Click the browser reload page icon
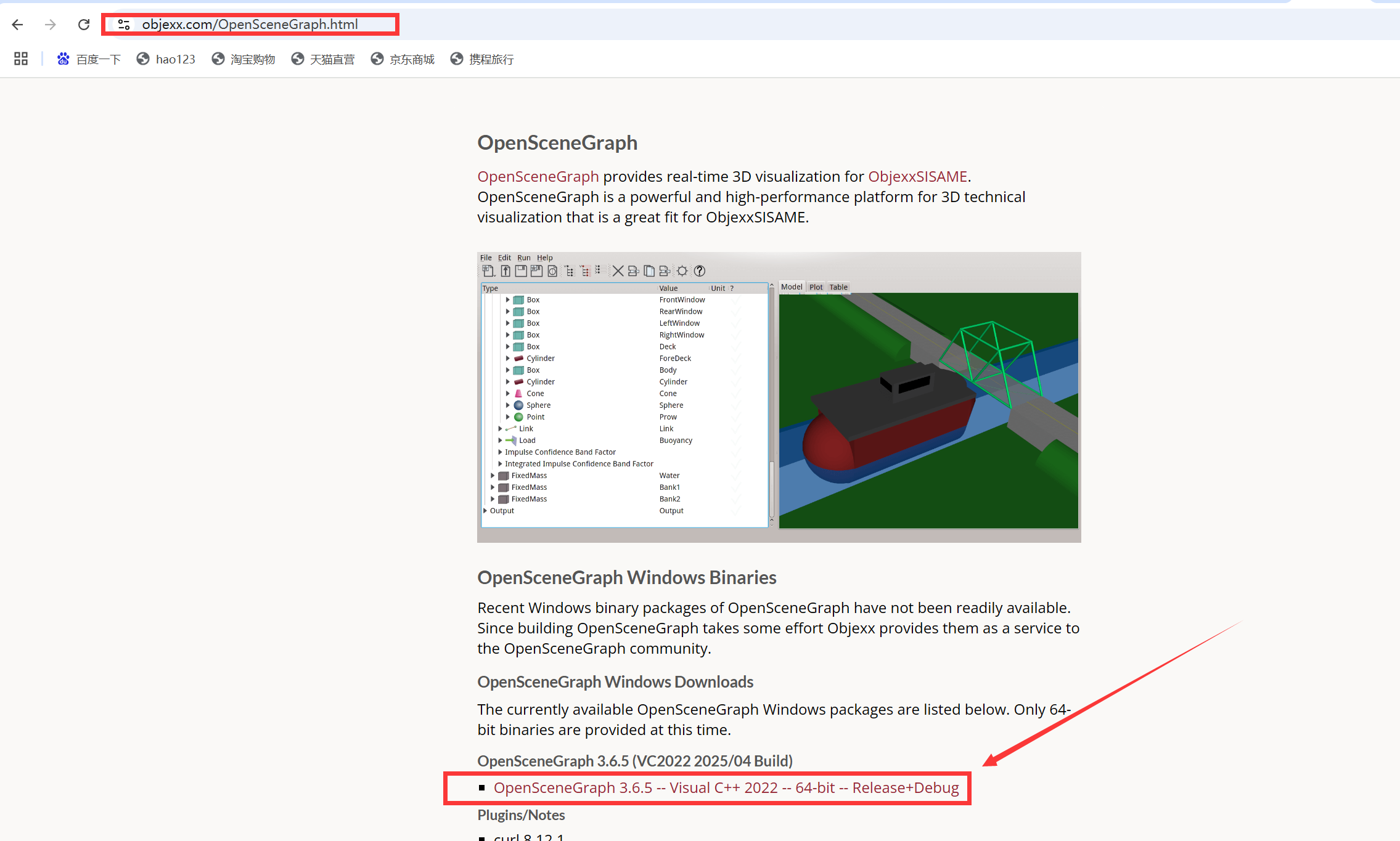Viewport: 1400px width, 841px height. (84, 25)
